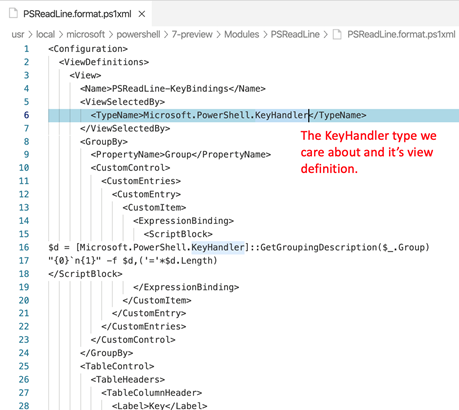The image size is (459, 410).
Task: Place cursor on <ViewDefinitions> tag
Action: [x=104, y=62]
